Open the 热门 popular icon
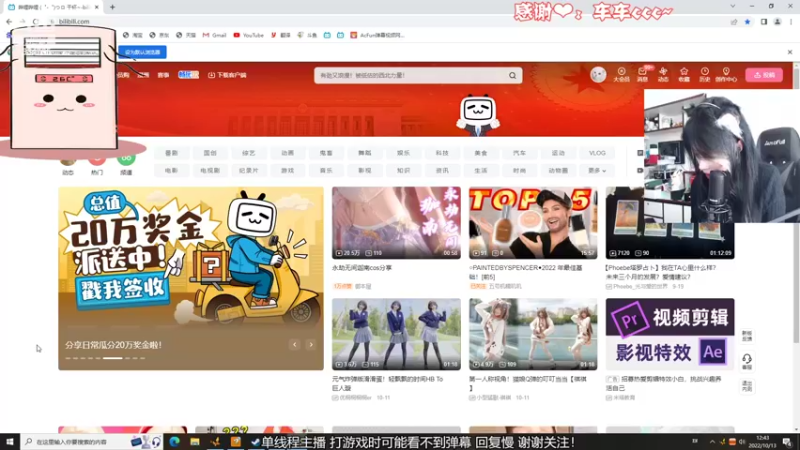This screenshot has height=450, width=800. [x=97, y=164]
